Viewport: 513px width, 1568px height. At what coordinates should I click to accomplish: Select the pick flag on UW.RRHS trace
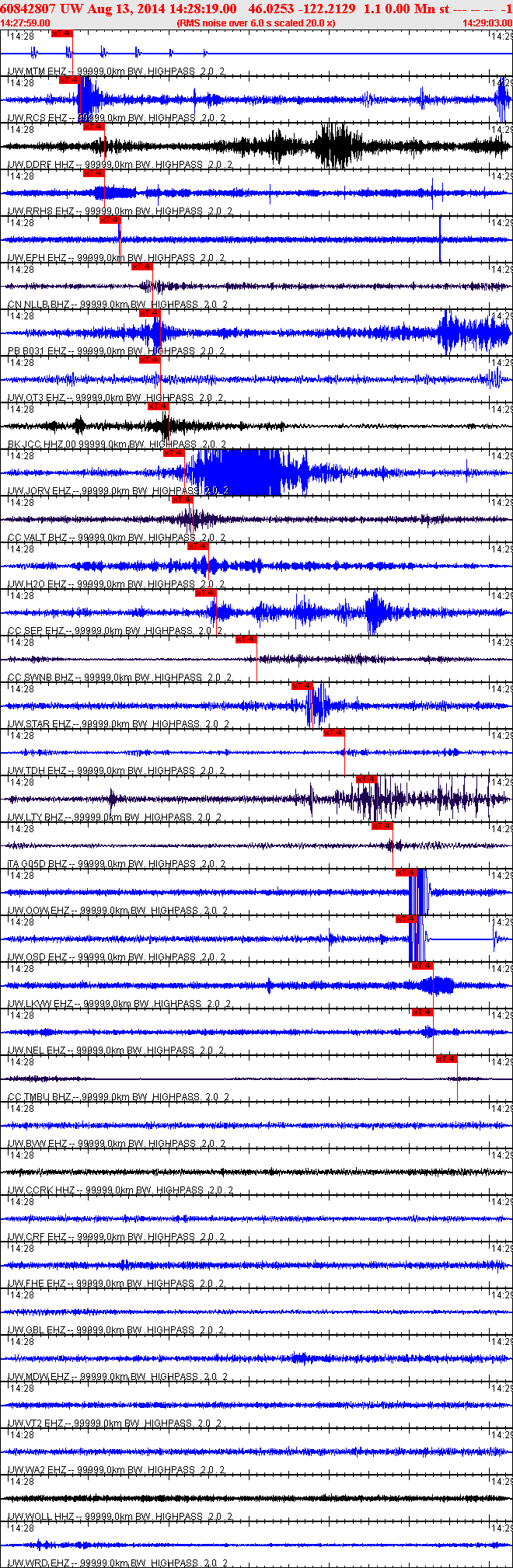tap(93, 173)
